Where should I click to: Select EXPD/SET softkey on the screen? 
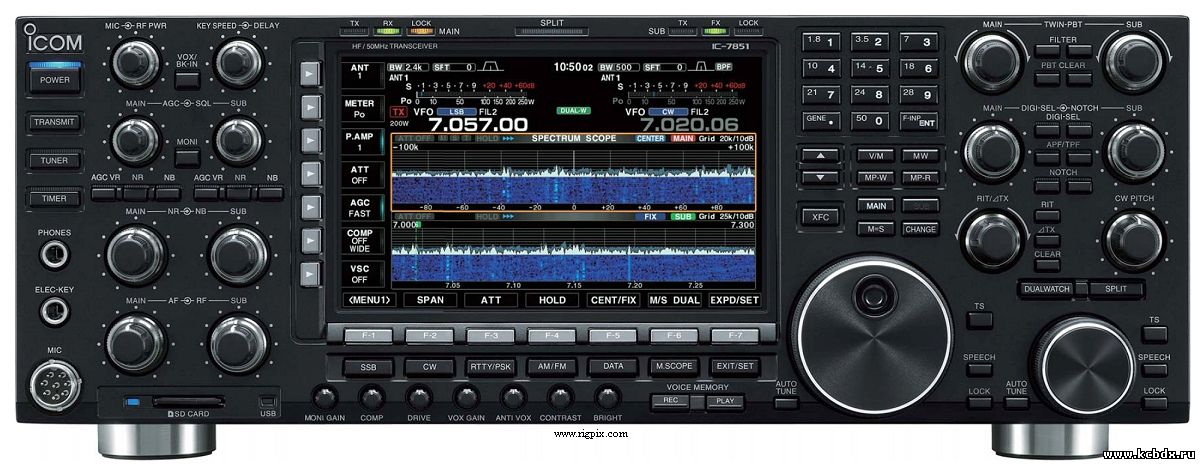(735, 299)
